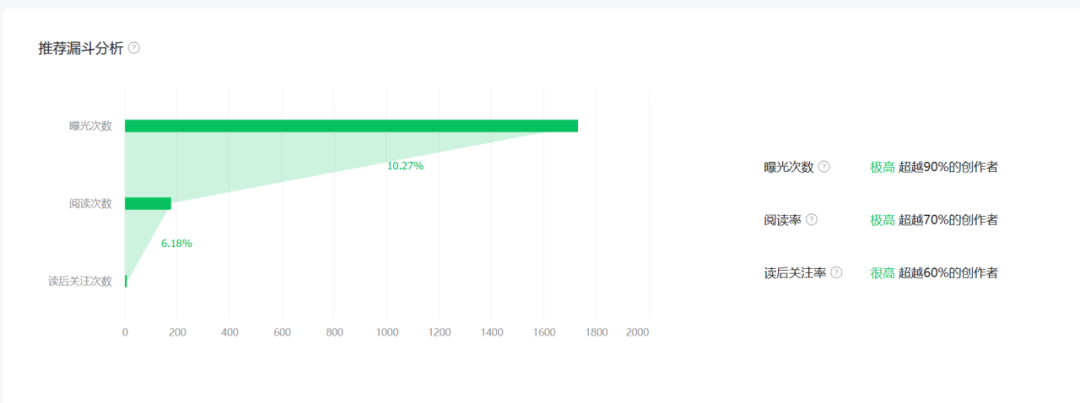Click help icon next to 阅读率 metric
Screen dimensions: 1080x403
[x=811, y=220]
